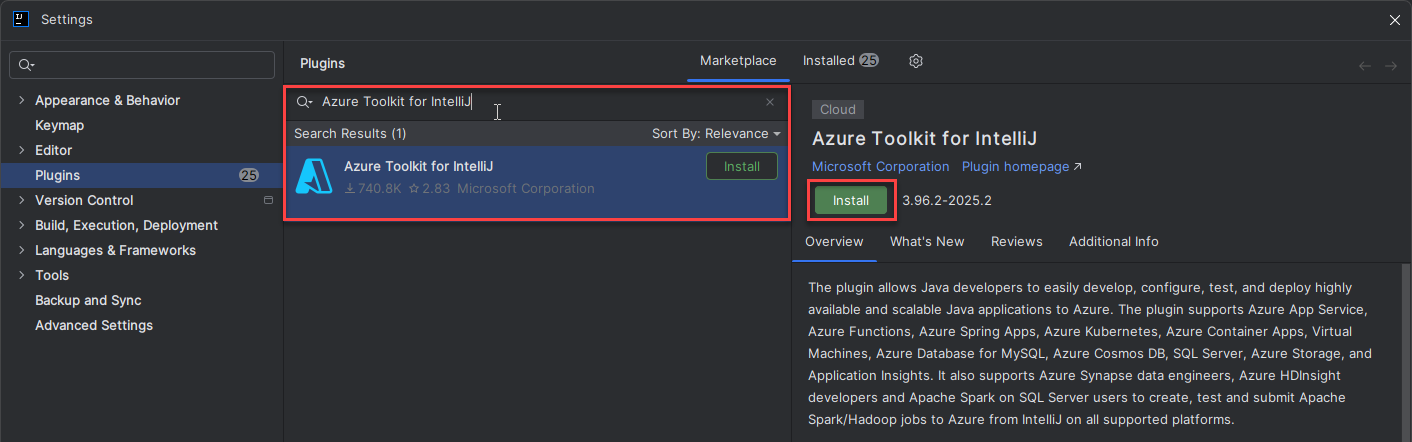Expand the Version Control tree node
The height and width of the screenshot is (442, 1412).
pos(22,200)
